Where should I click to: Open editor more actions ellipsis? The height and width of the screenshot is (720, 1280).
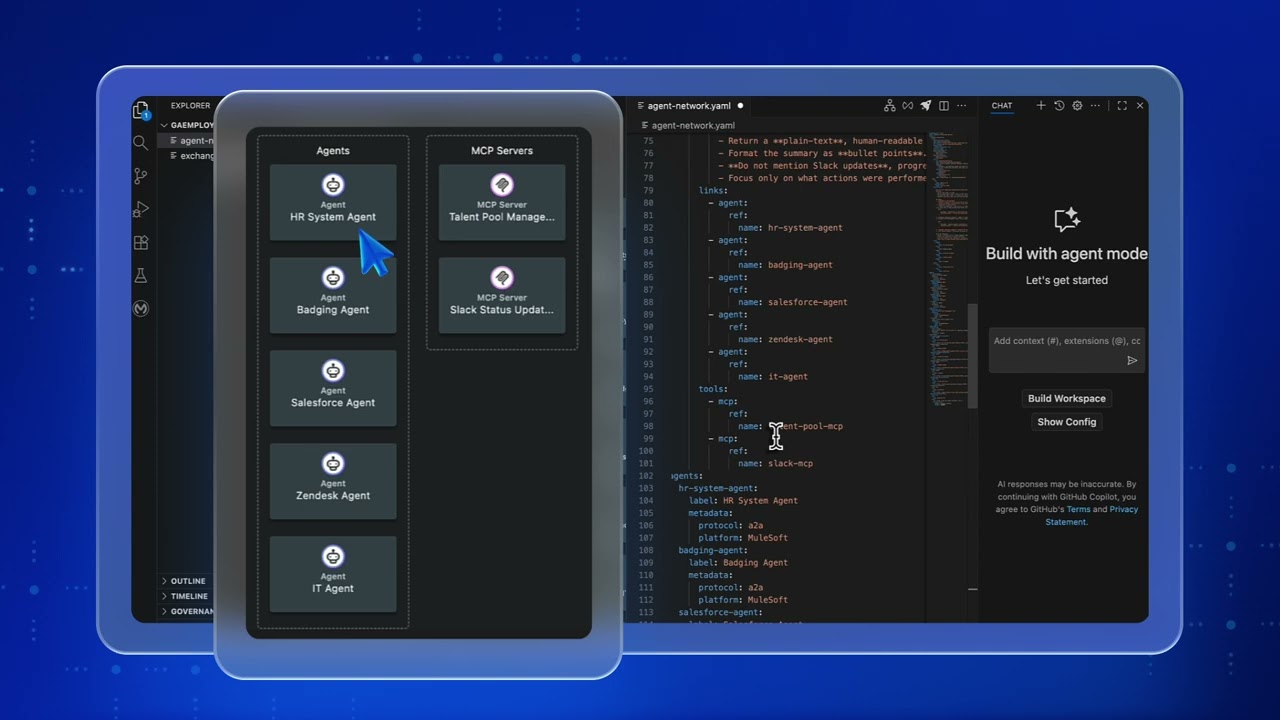pyautogui.click(x=960, y=106)
